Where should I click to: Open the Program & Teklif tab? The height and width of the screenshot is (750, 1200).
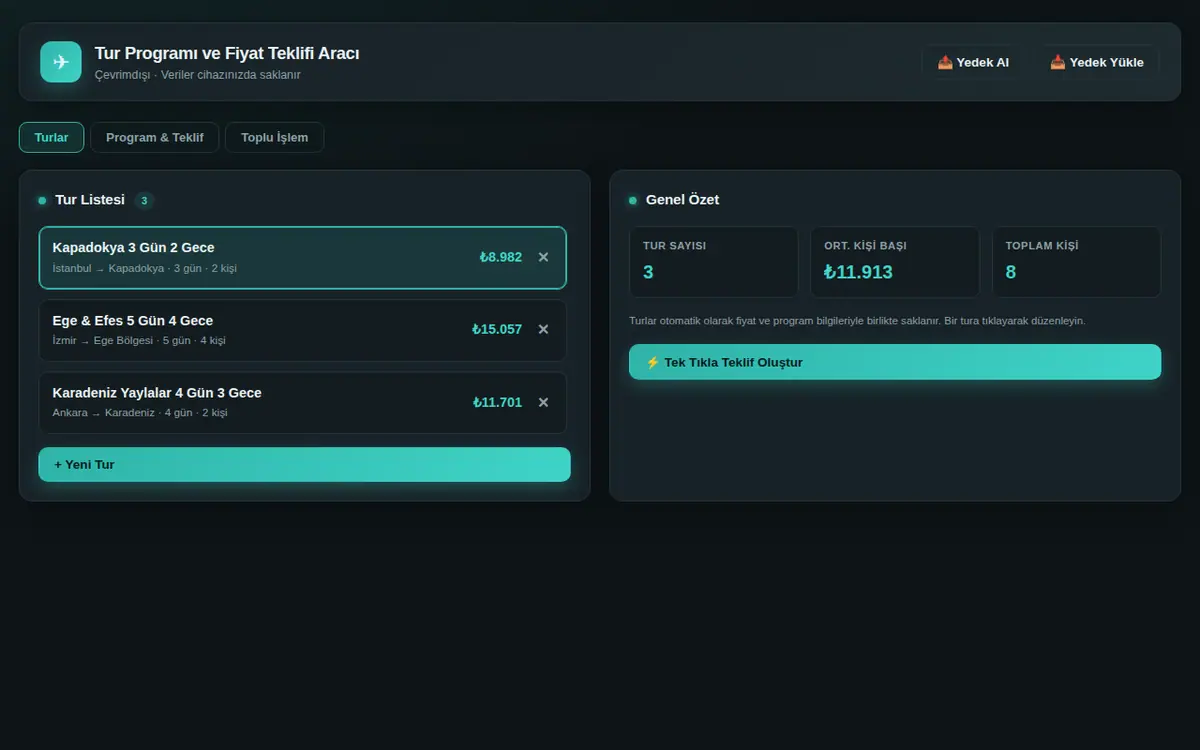155,137
